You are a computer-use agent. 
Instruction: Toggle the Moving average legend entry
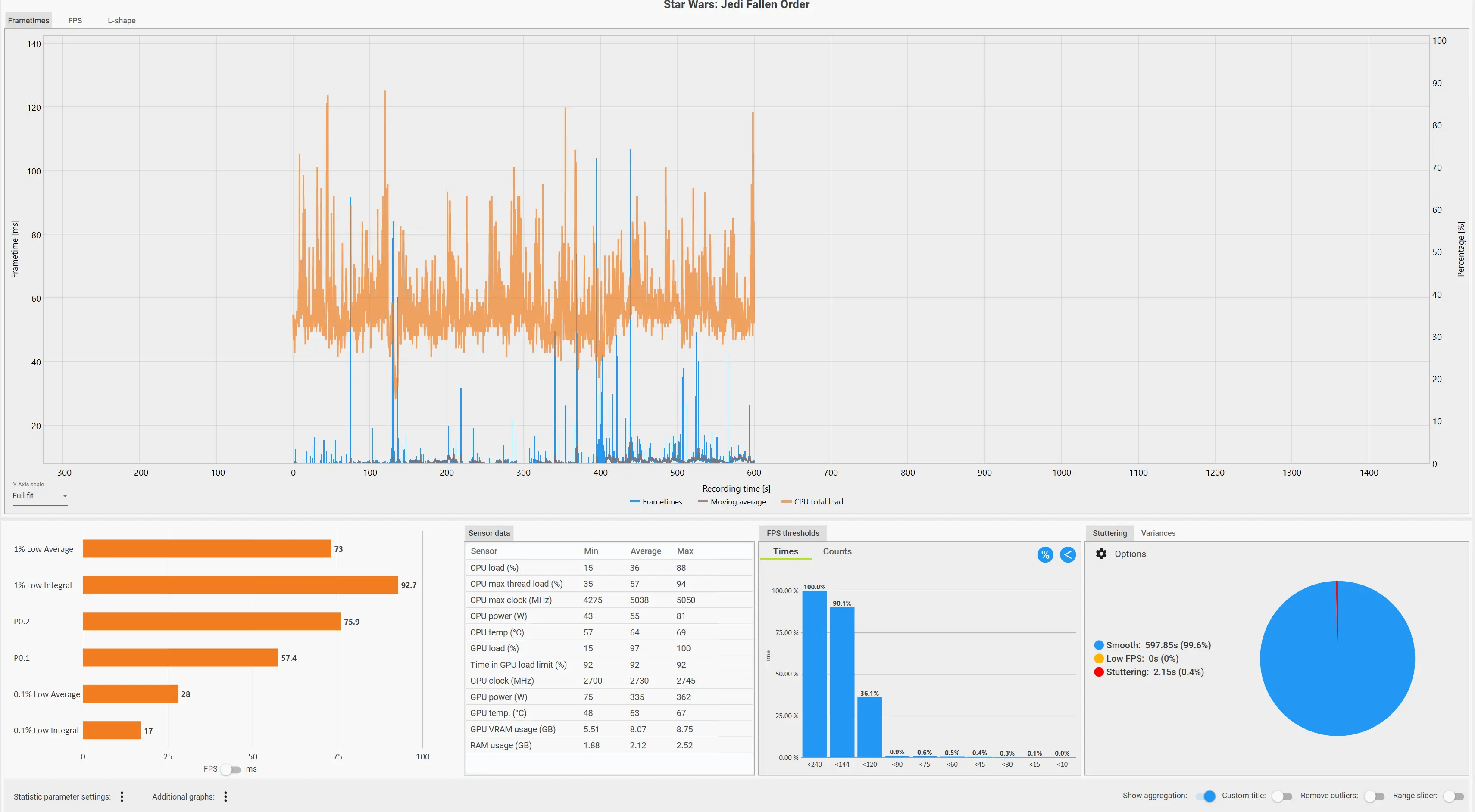[732, 502]
